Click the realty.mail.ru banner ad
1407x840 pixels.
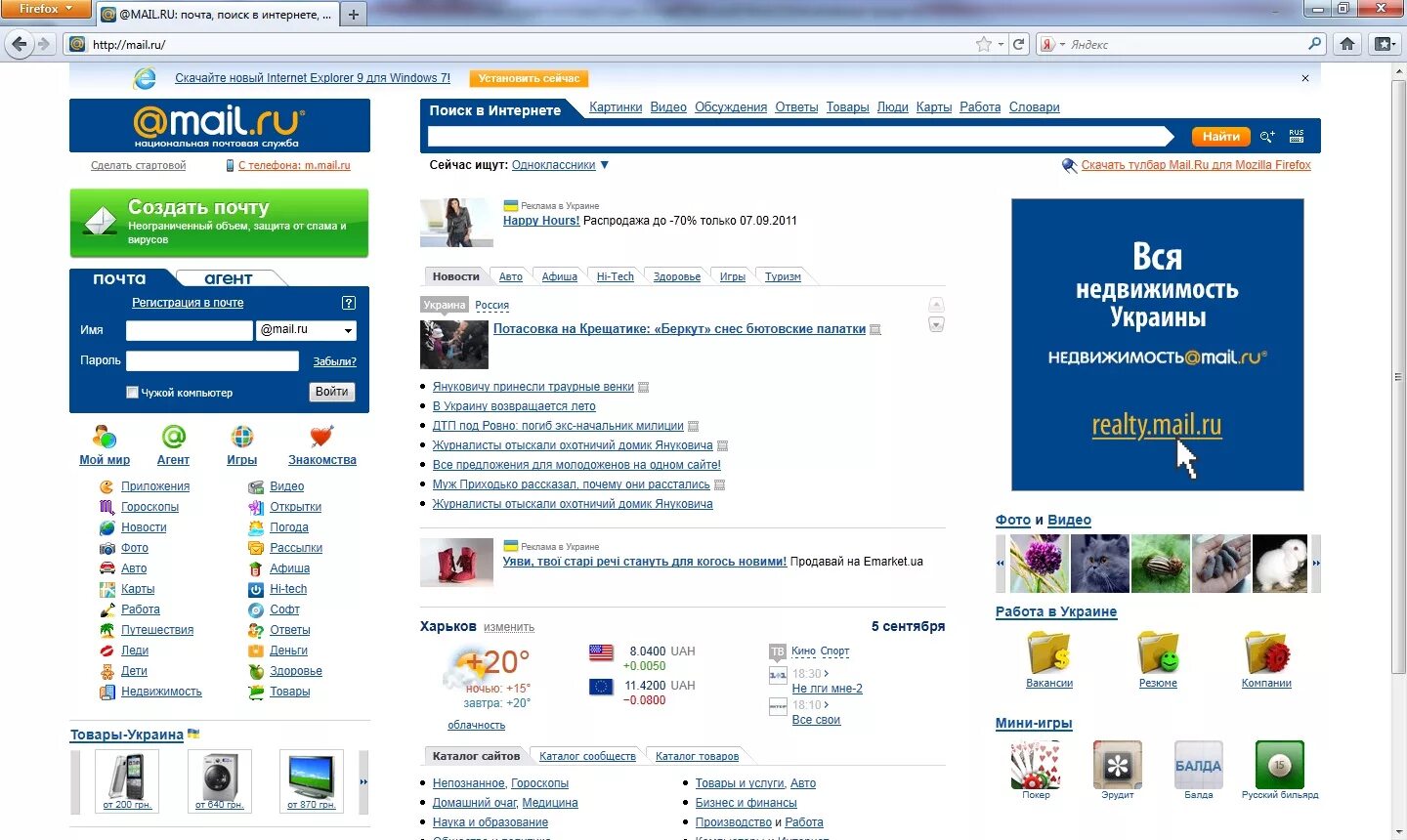[x=1158, y=345]
